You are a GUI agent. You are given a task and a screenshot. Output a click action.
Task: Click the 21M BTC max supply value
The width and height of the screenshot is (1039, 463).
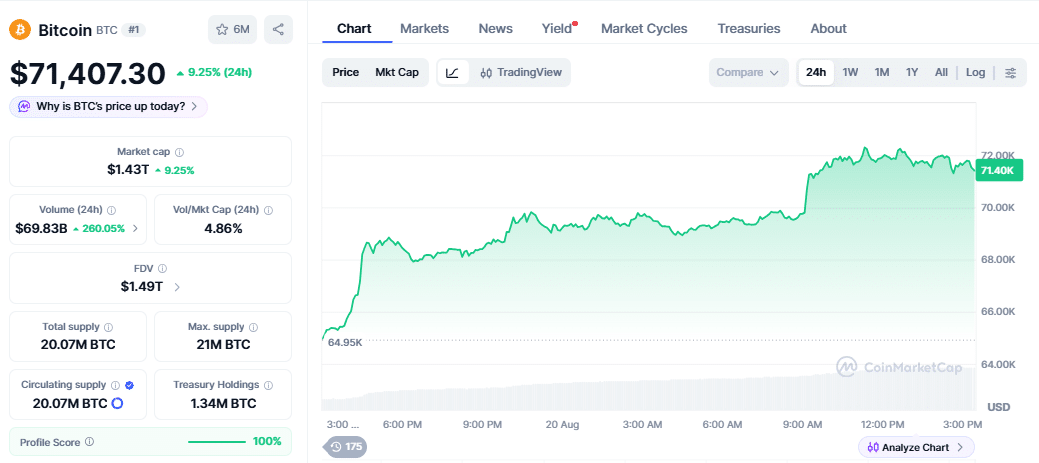coord(223,345)
